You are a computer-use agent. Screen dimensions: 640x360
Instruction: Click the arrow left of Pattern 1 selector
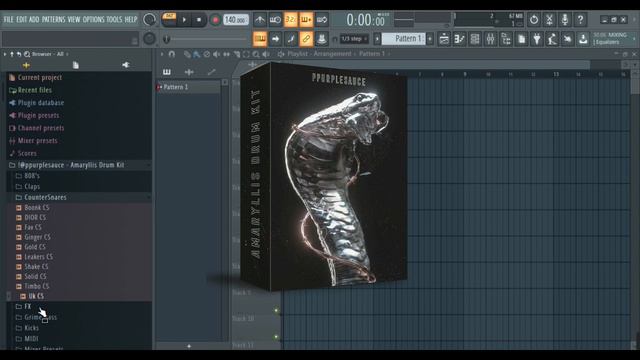[x=377, y=39]
